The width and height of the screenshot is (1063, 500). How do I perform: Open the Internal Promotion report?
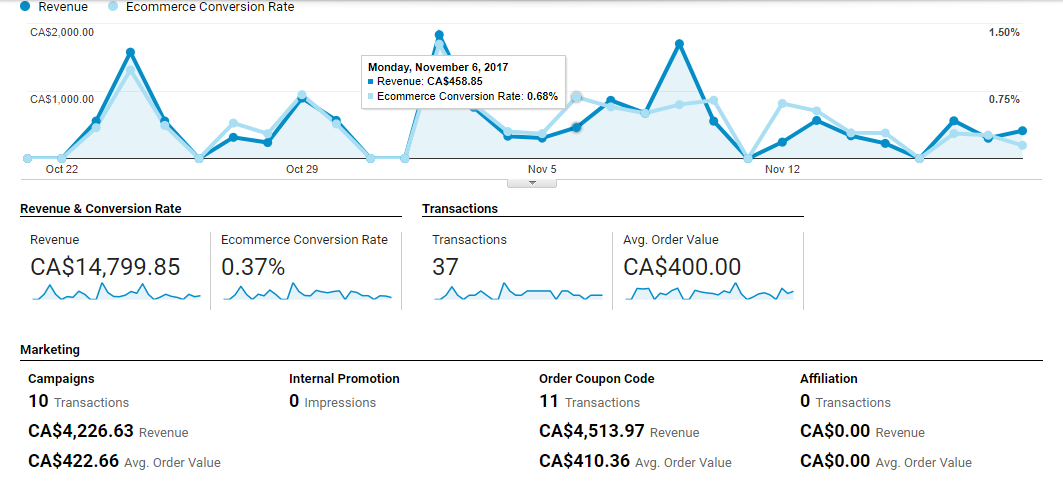point(344,379)
